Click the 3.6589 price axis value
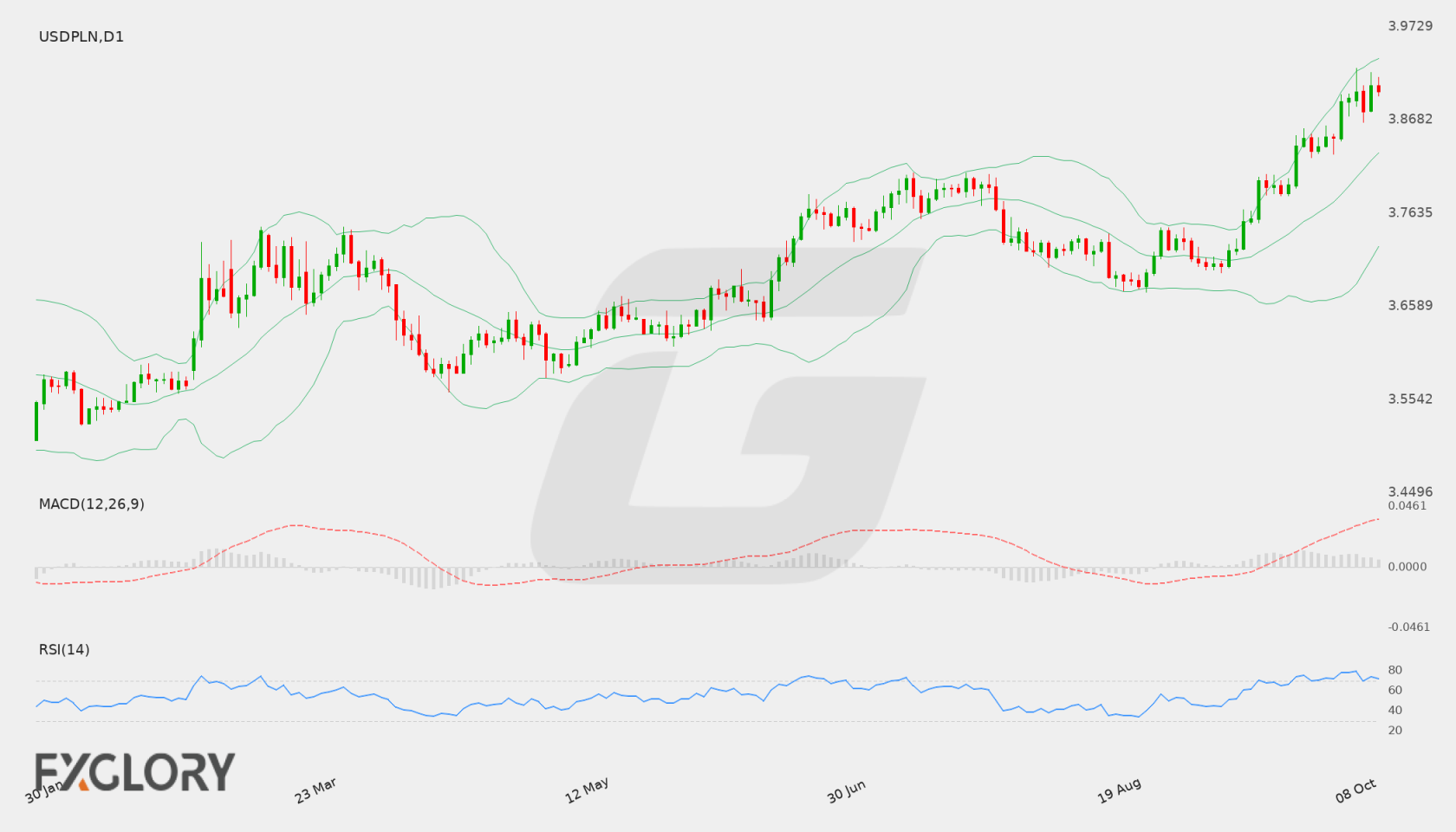Viewport: 1456px width, 832px height. click(x=1410, y=305)
